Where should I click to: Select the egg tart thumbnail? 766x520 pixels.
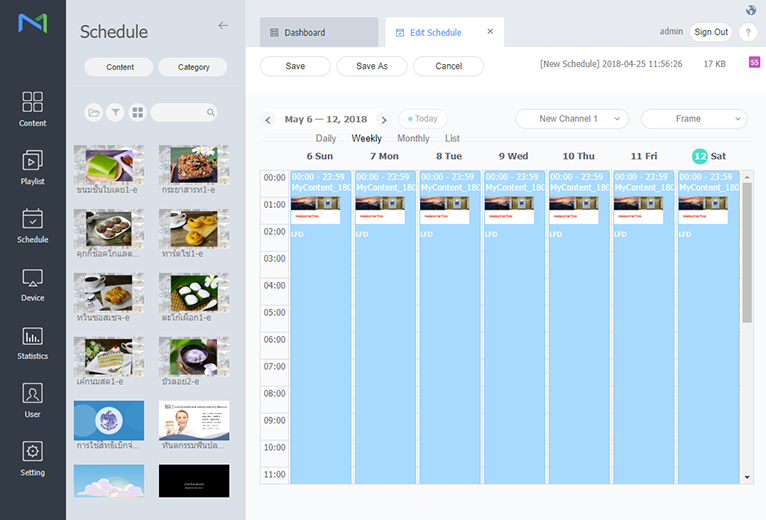194,229
